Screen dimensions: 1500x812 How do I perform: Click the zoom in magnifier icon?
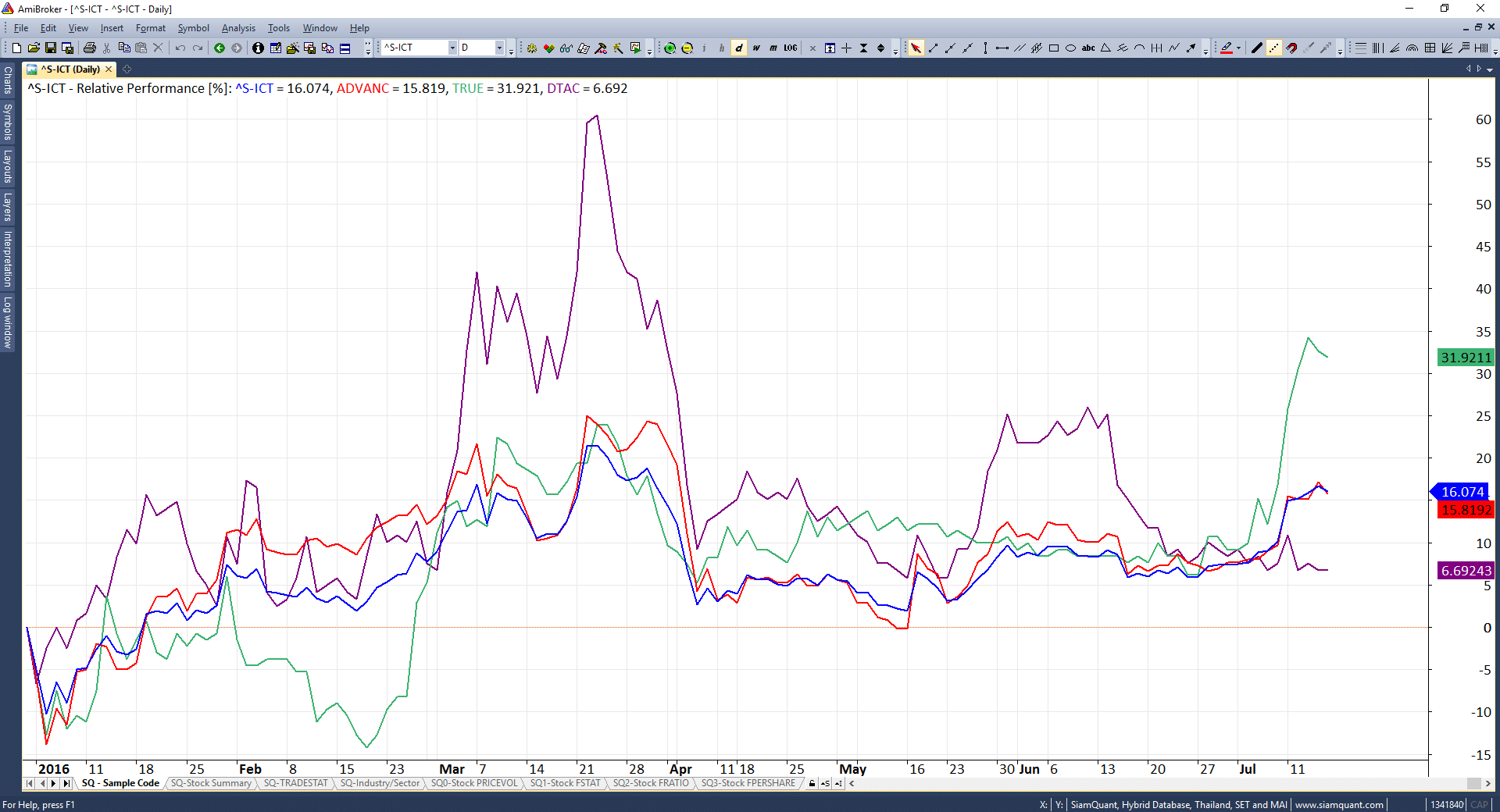pos(670,48)
